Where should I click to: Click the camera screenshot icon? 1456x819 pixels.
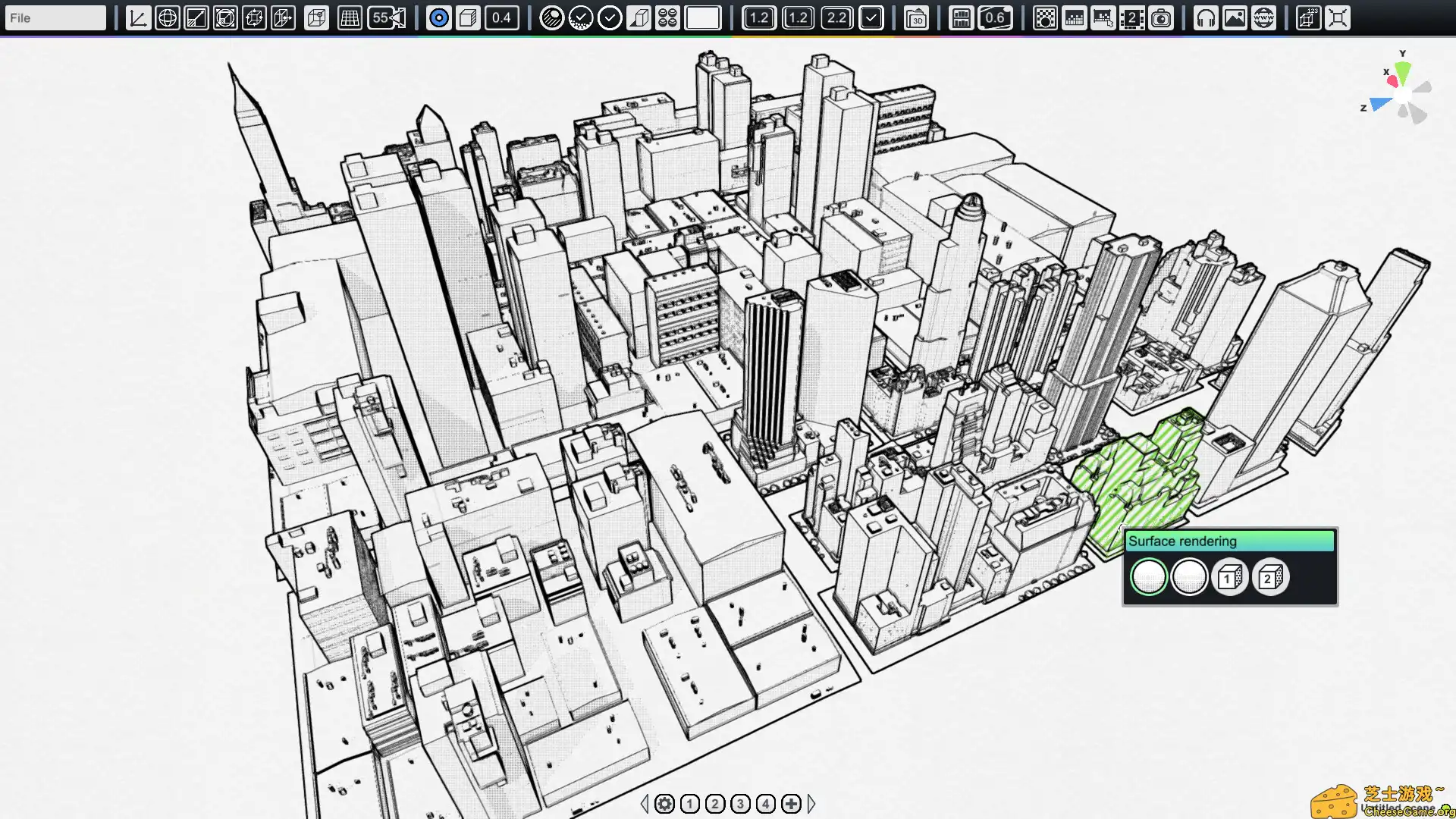coord(1160,17)
